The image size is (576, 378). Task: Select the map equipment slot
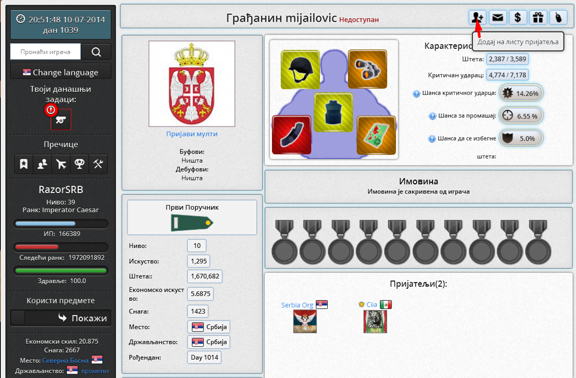377,135
